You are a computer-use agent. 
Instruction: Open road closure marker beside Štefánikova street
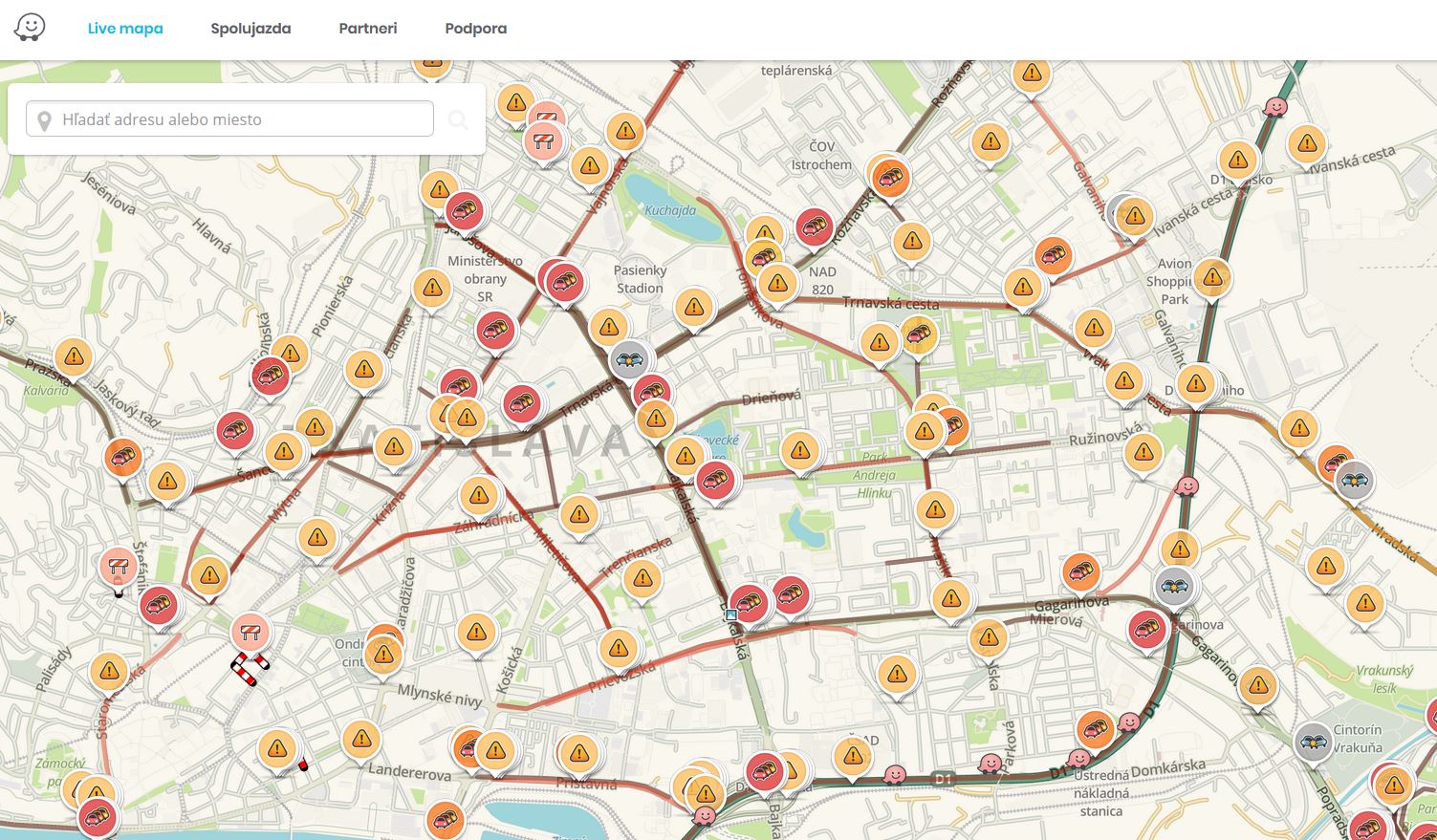[x=119, y=567]
